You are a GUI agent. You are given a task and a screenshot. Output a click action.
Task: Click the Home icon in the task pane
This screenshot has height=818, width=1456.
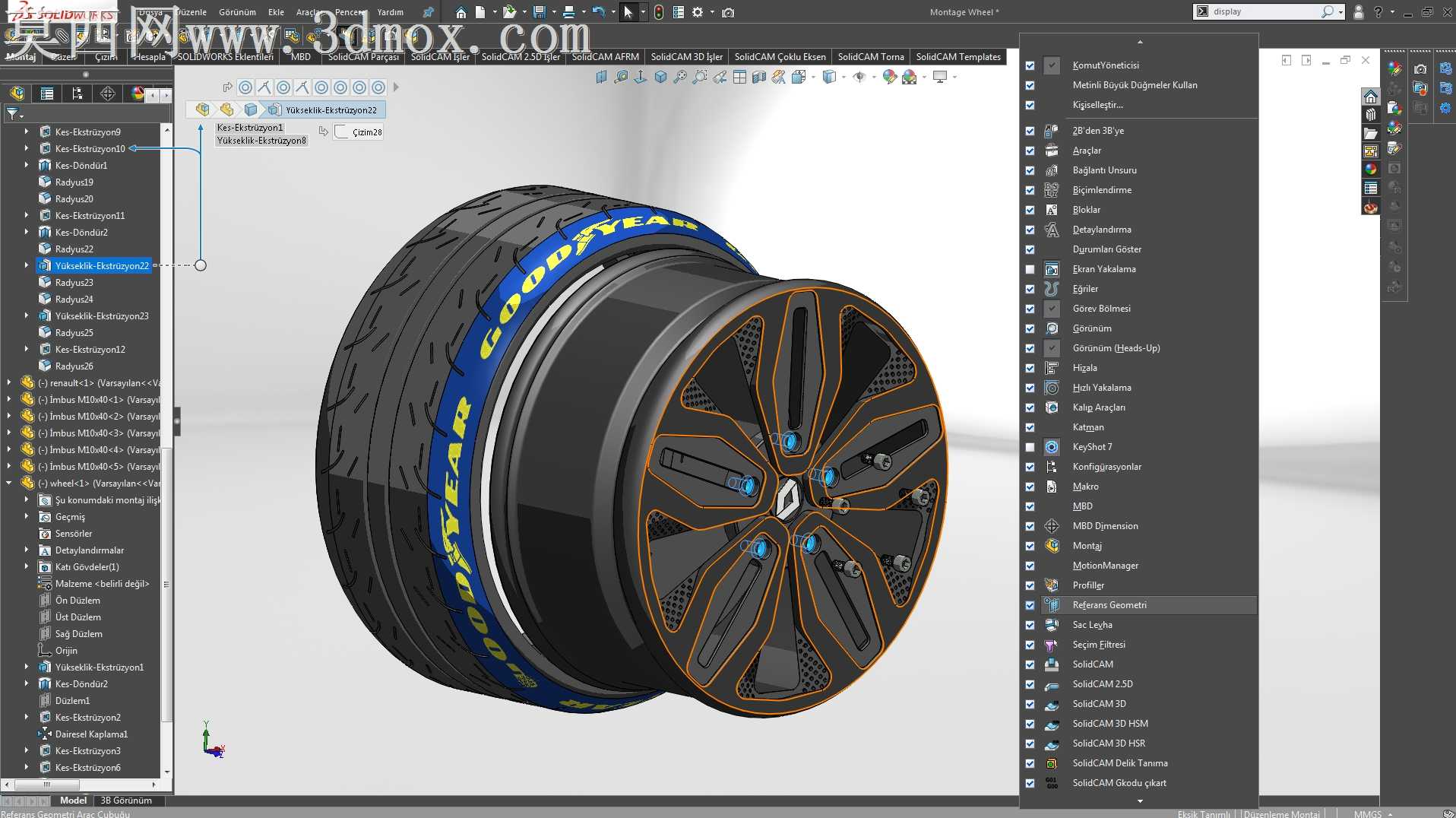pos(1370,97)
